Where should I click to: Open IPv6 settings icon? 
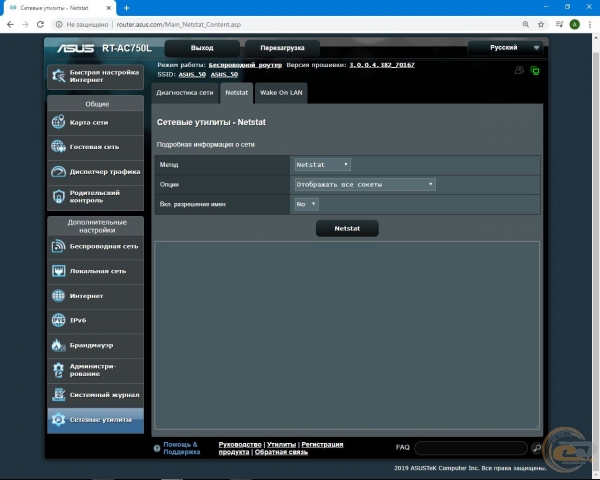pyautogui.click(x=59, y=320)
